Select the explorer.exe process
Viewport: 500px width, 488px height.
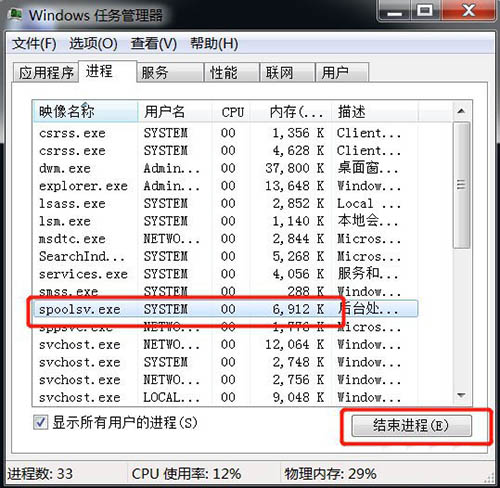(x=225, y=186)
